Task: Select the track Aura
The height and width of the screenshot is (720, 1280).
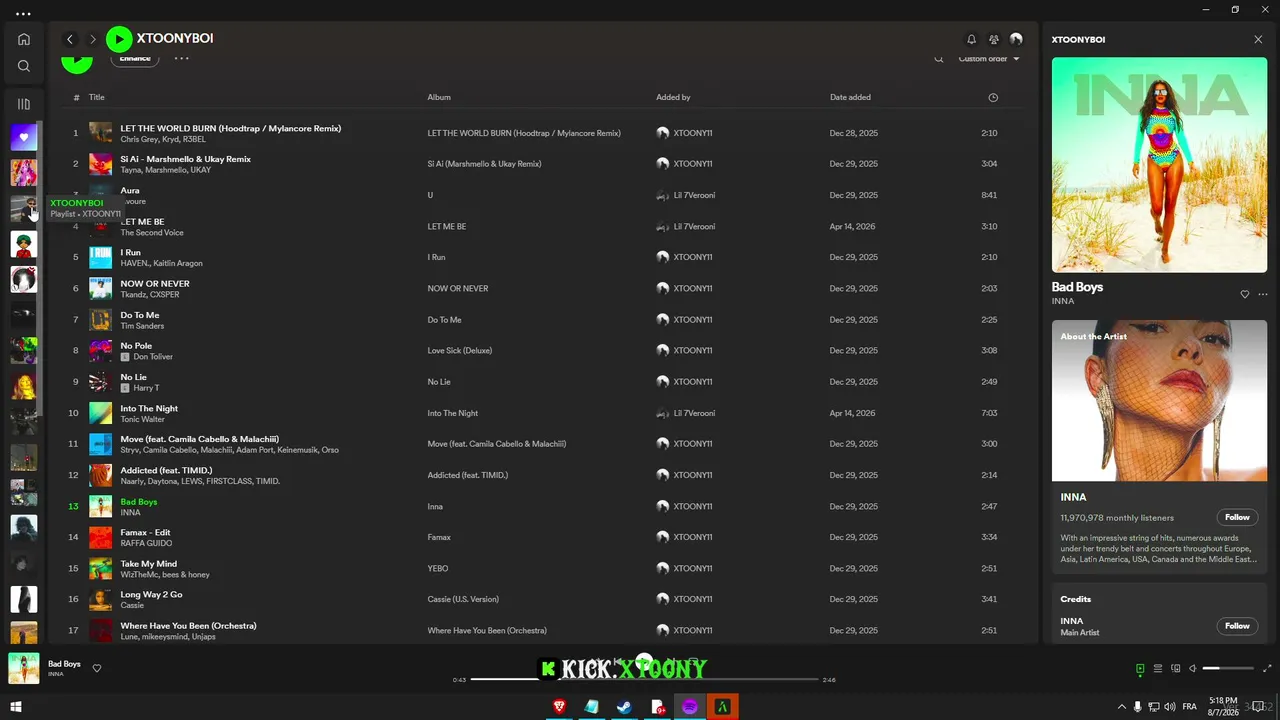Action: point(130,190)
